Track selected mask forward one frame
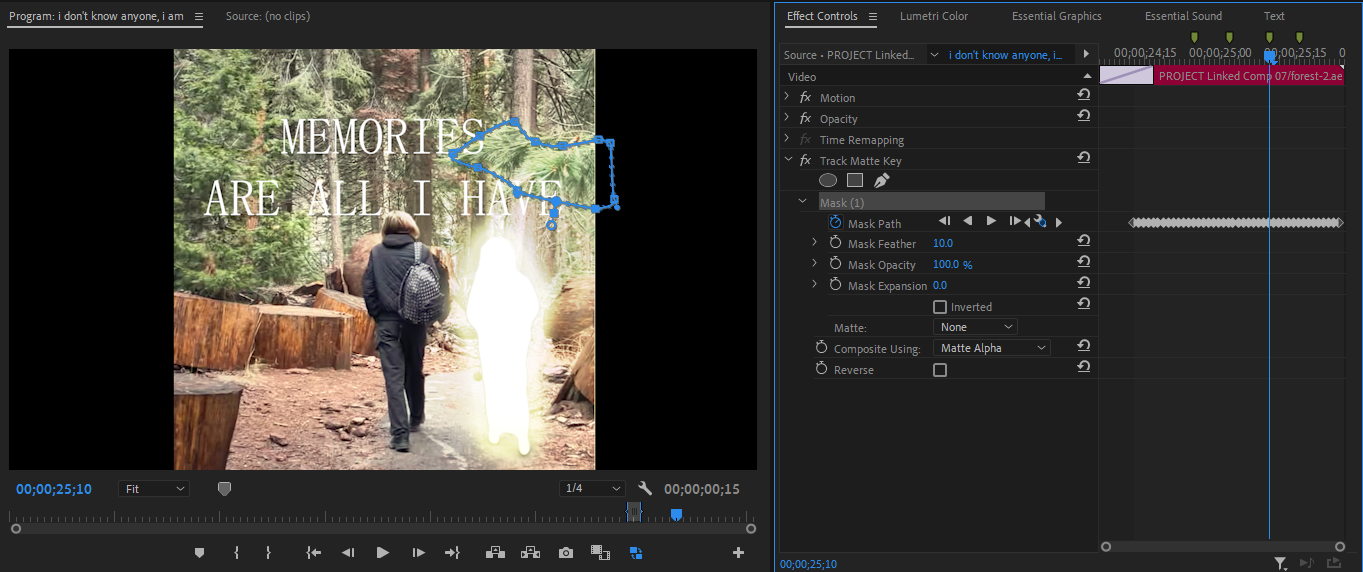The width and height of the screenshot is (1363, 572). pos(1015,221)
